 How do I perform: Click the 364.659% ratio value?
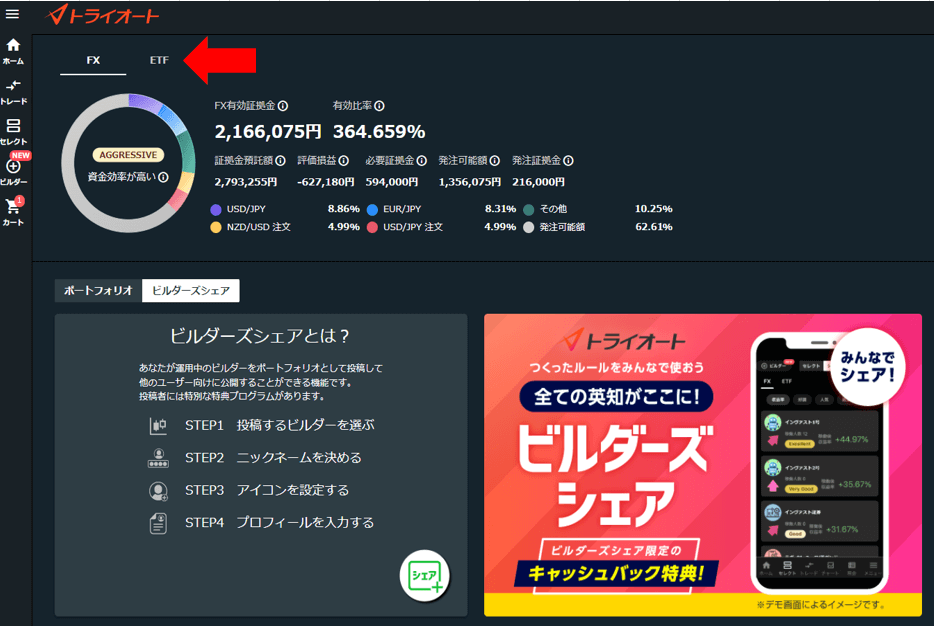379,132
